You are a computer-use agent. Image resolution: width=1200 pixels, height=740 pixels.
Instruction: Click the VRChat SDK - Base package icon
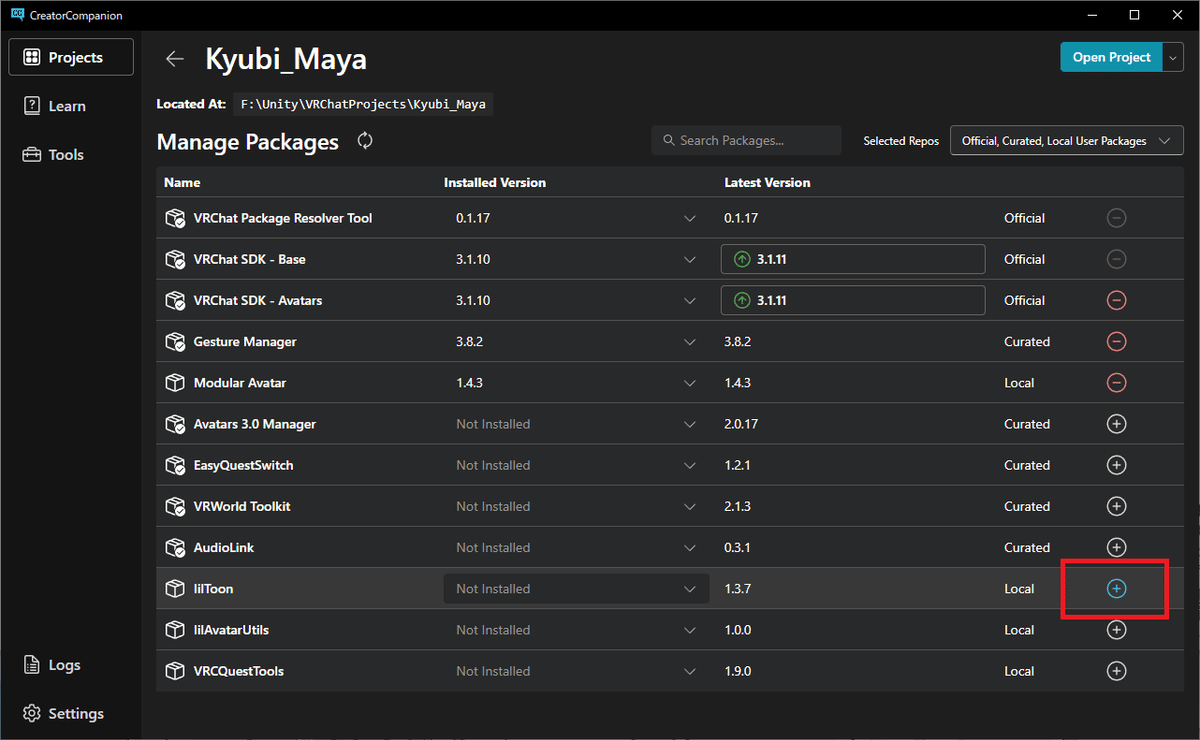(x=175, y=259)
